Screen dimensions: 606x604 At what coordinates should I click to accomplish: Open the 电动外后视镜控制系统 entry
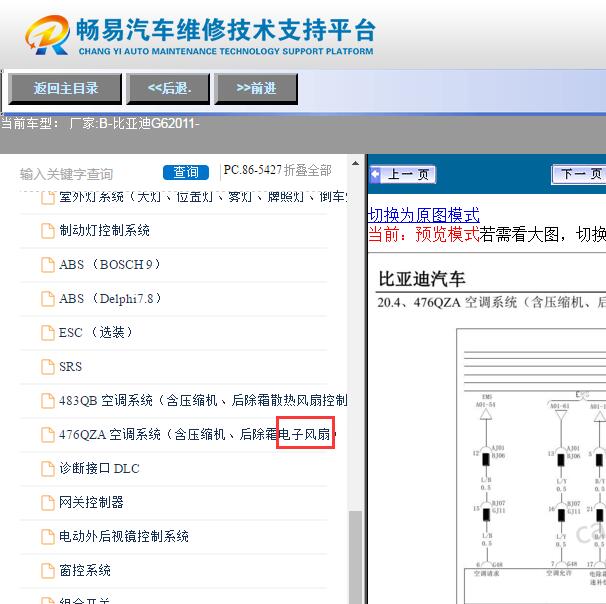click(x=124, y=537)
